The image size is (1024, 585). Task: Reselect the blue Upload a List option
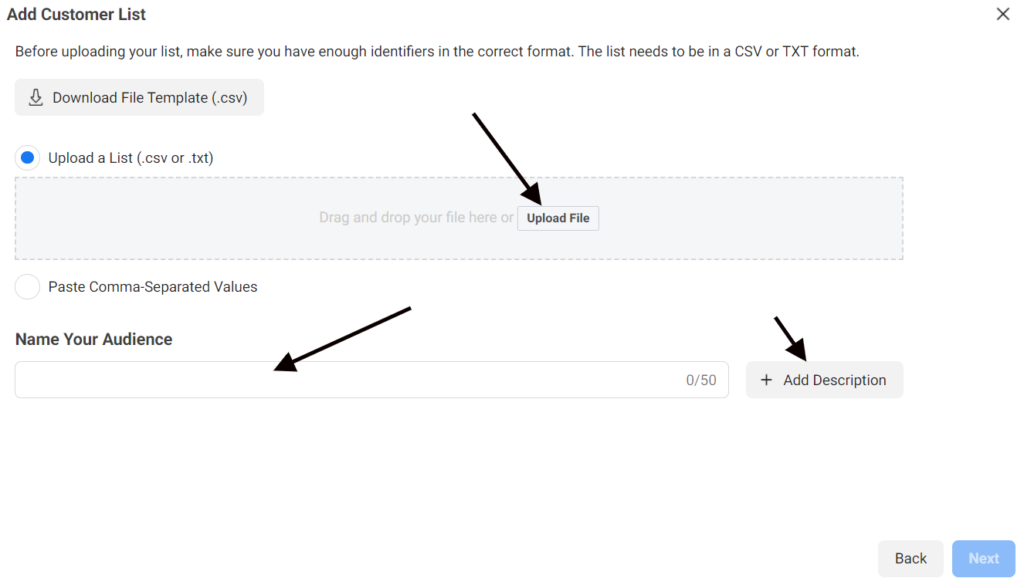click(27, 157)
